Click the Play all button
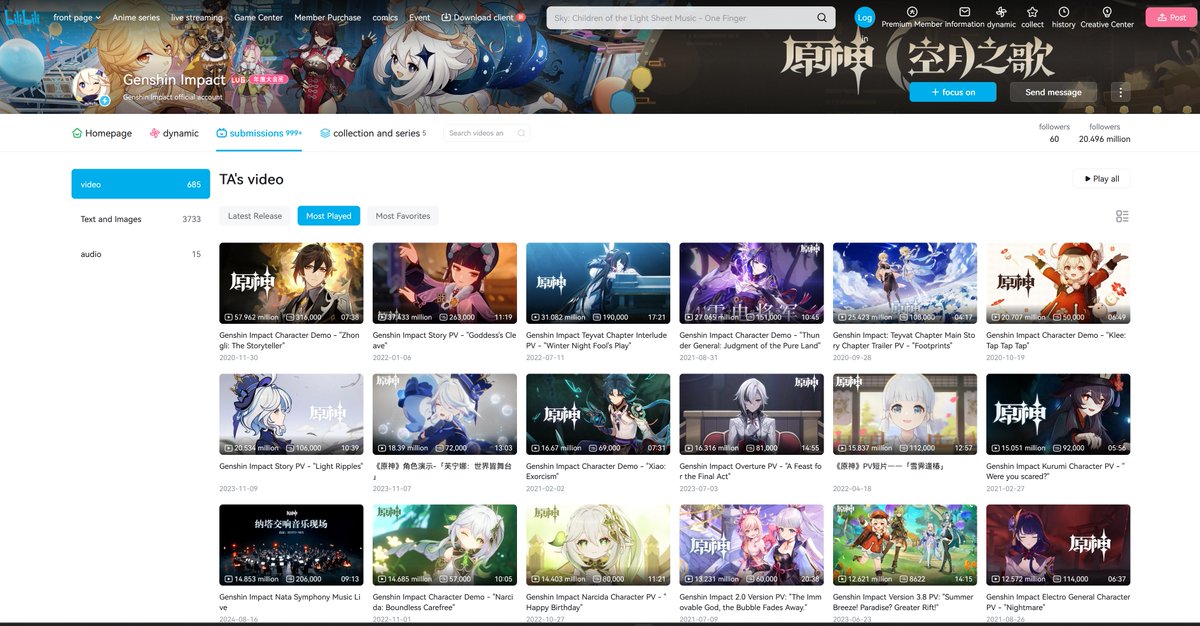The height and width of the screenshot is (626, 1200). 1102,179
